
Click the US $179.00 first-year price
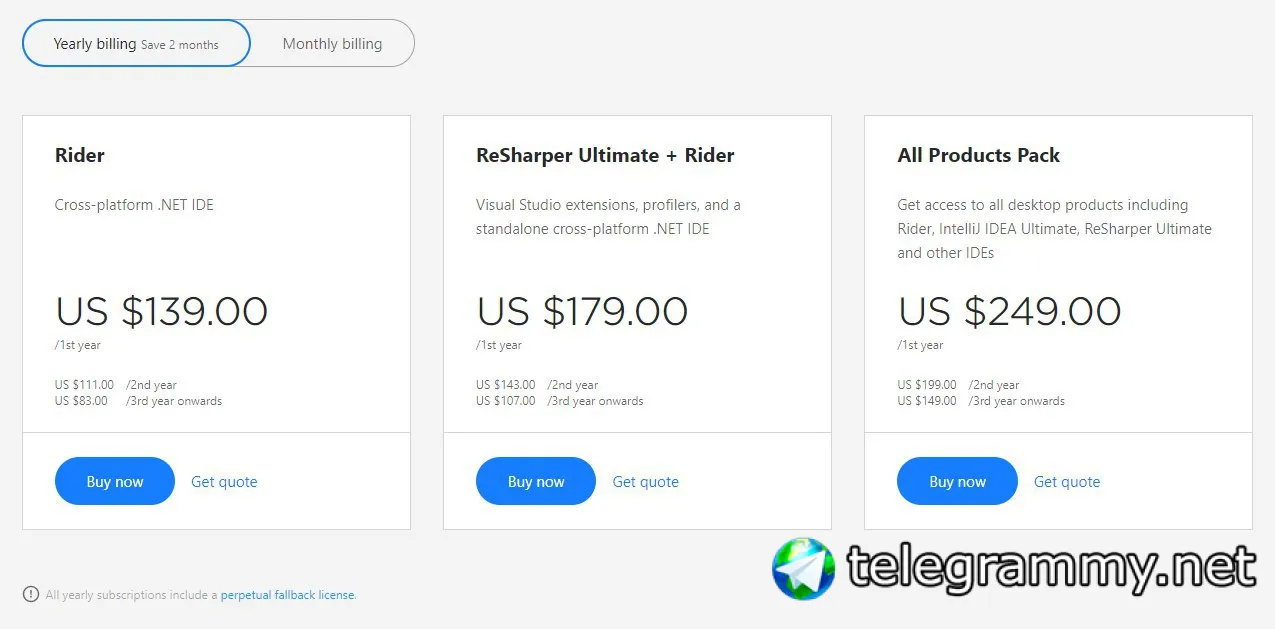tap(583, 311)
